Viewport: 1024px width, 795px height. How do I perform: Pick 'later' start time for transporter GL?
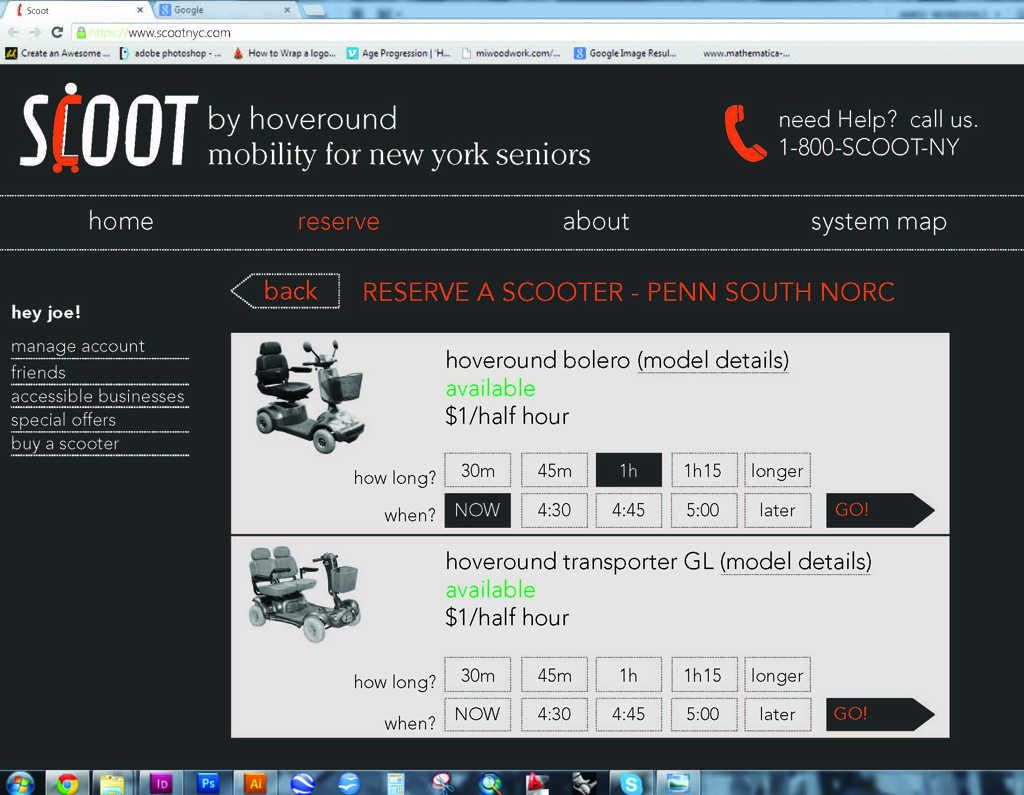(777, 714)
